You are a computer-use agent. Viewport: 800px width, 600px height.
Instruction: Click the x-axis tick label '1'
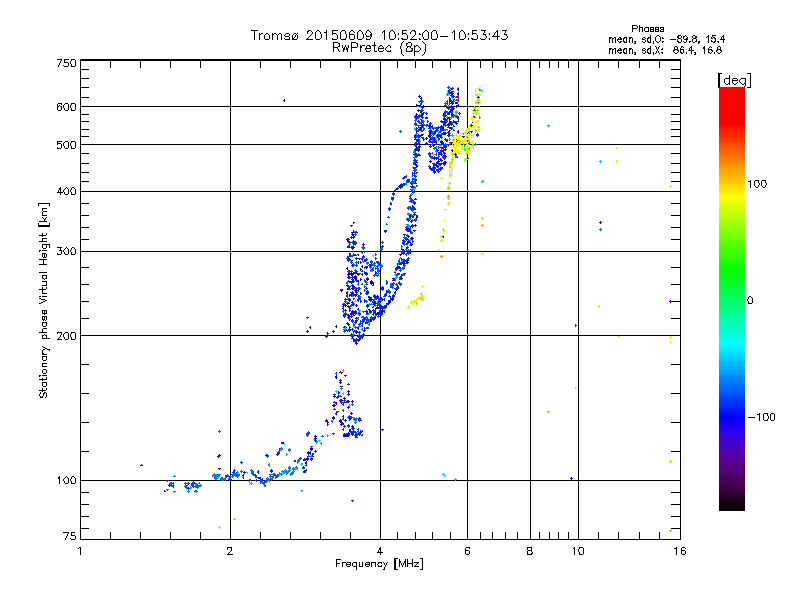pyautogui.click(x=80, y=551)
